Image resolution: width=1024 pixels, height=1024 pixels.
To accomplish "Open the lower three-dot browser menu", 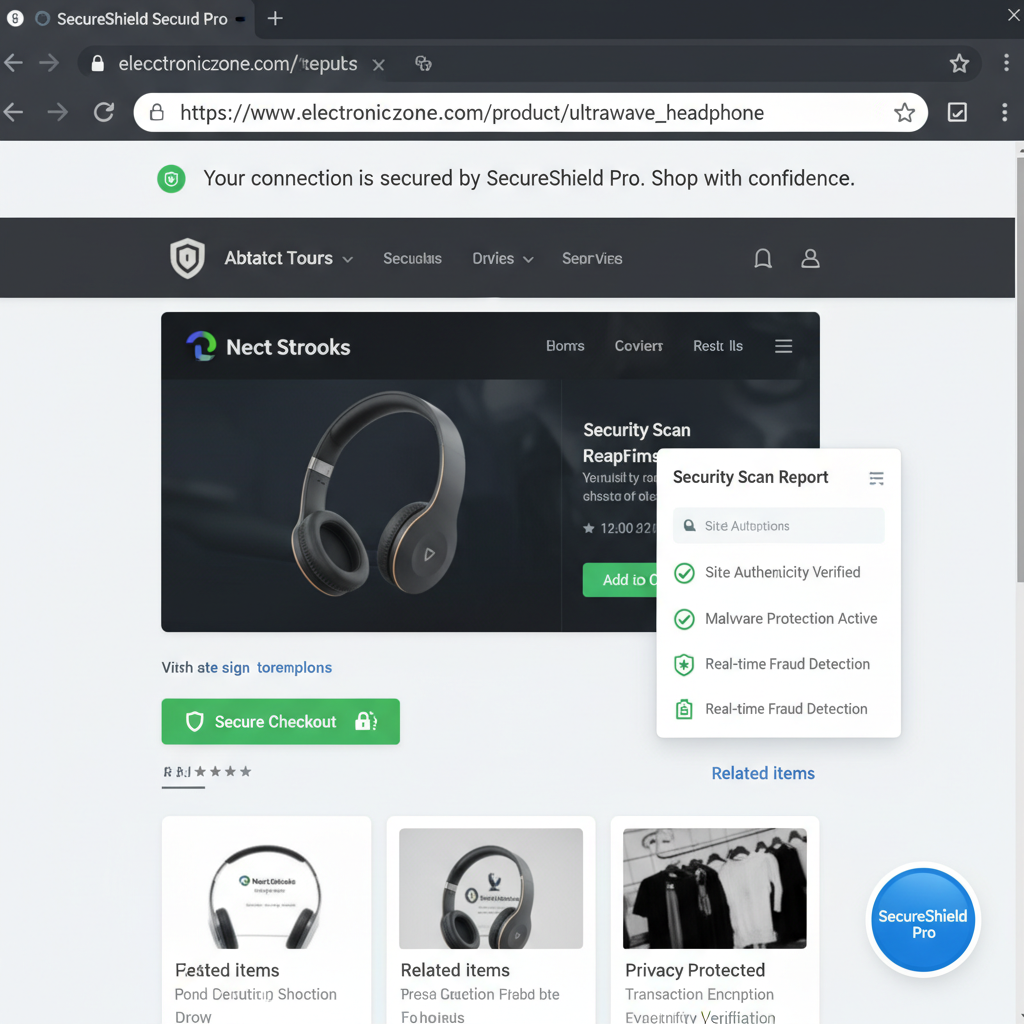I will [1004, 112].
